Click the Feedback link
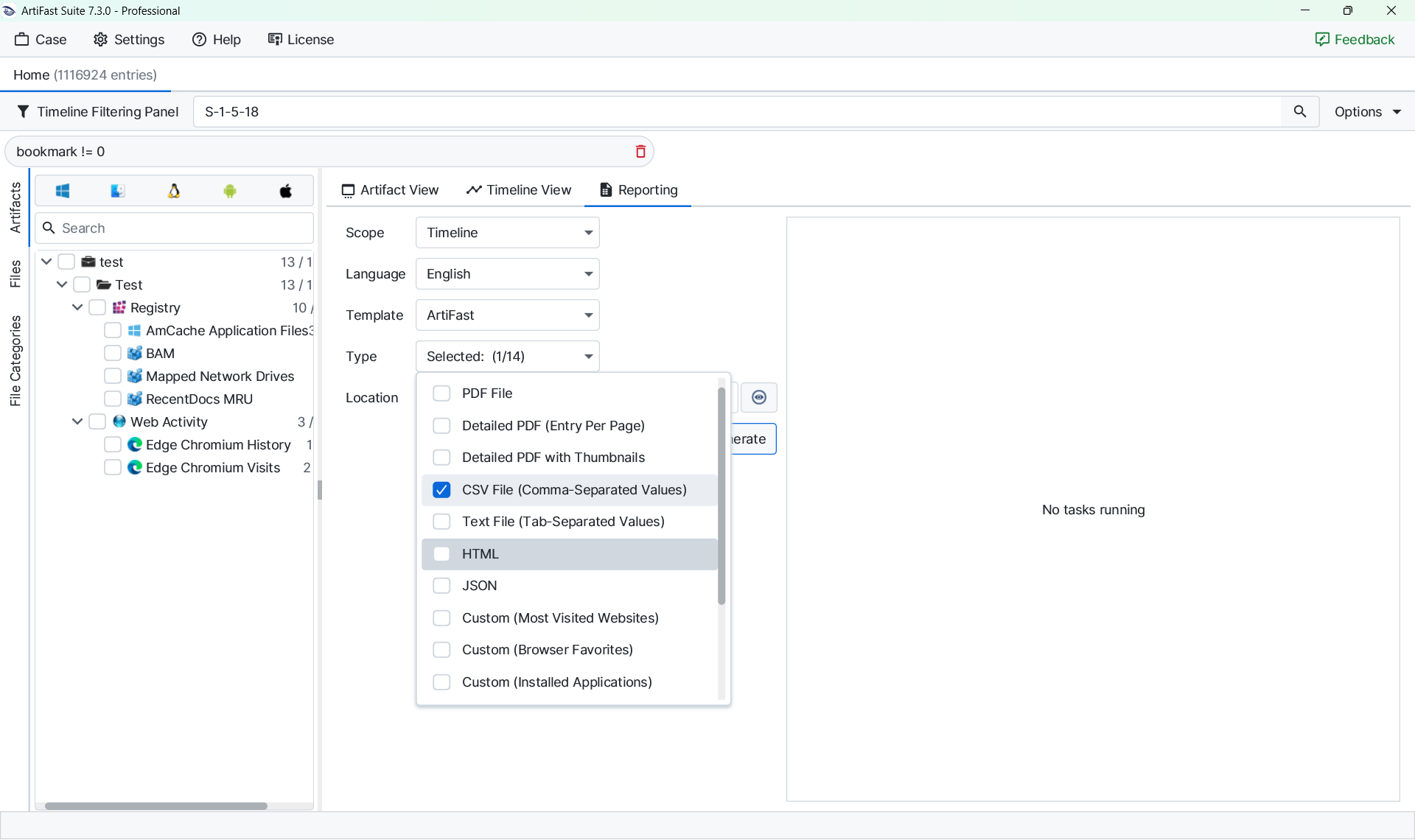Screen dimensions: 1415x840 coord(1355,40)
